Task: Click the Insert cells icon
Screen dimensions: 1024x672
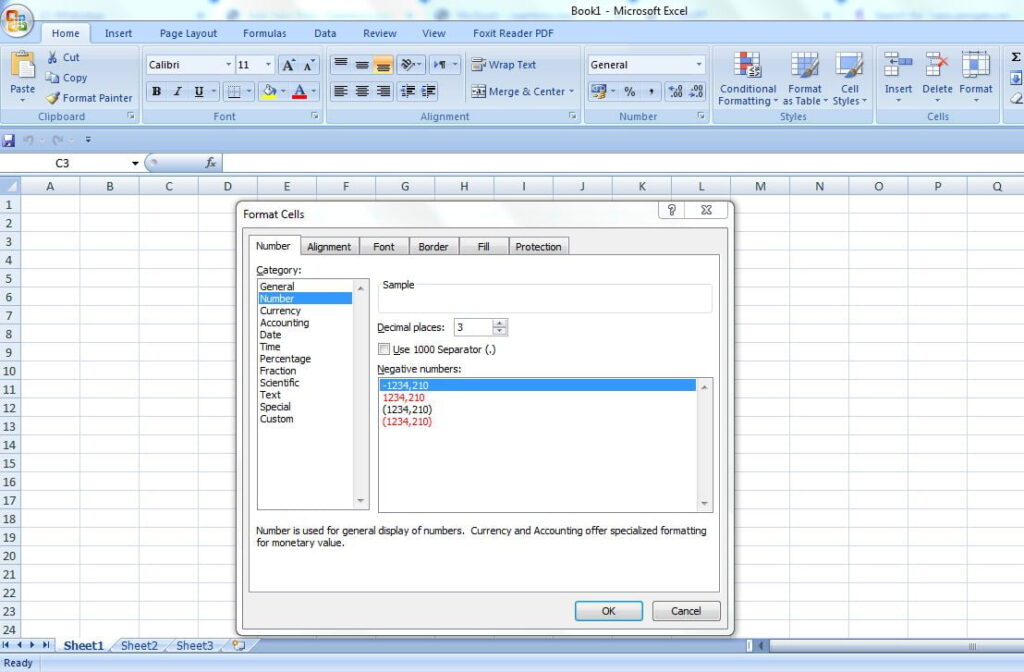Action: (x=898, y=65)
